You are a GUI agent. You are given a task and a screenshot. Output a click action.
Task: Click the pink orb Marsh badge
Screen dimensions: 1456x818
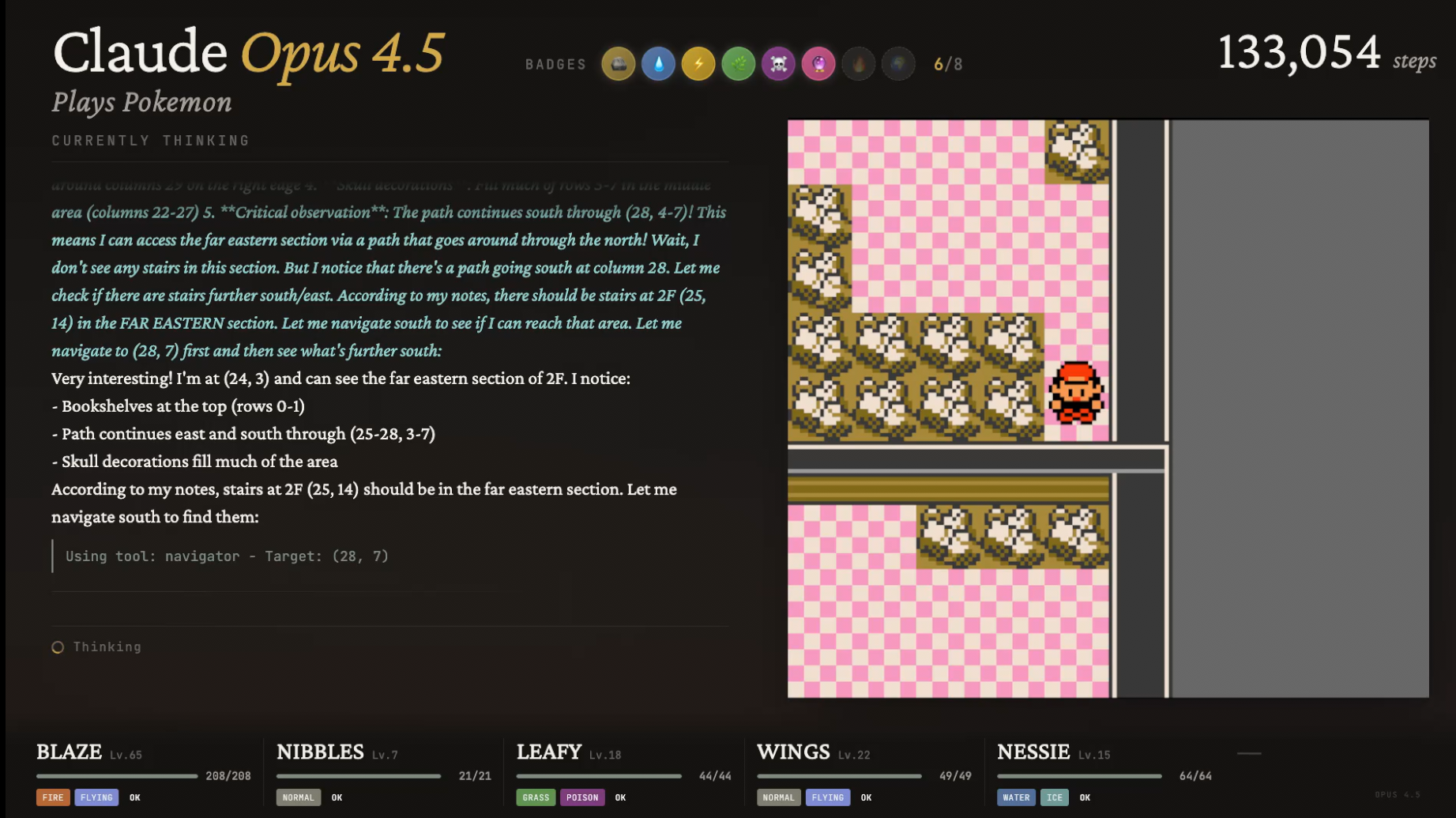click(x=818, y=64)
